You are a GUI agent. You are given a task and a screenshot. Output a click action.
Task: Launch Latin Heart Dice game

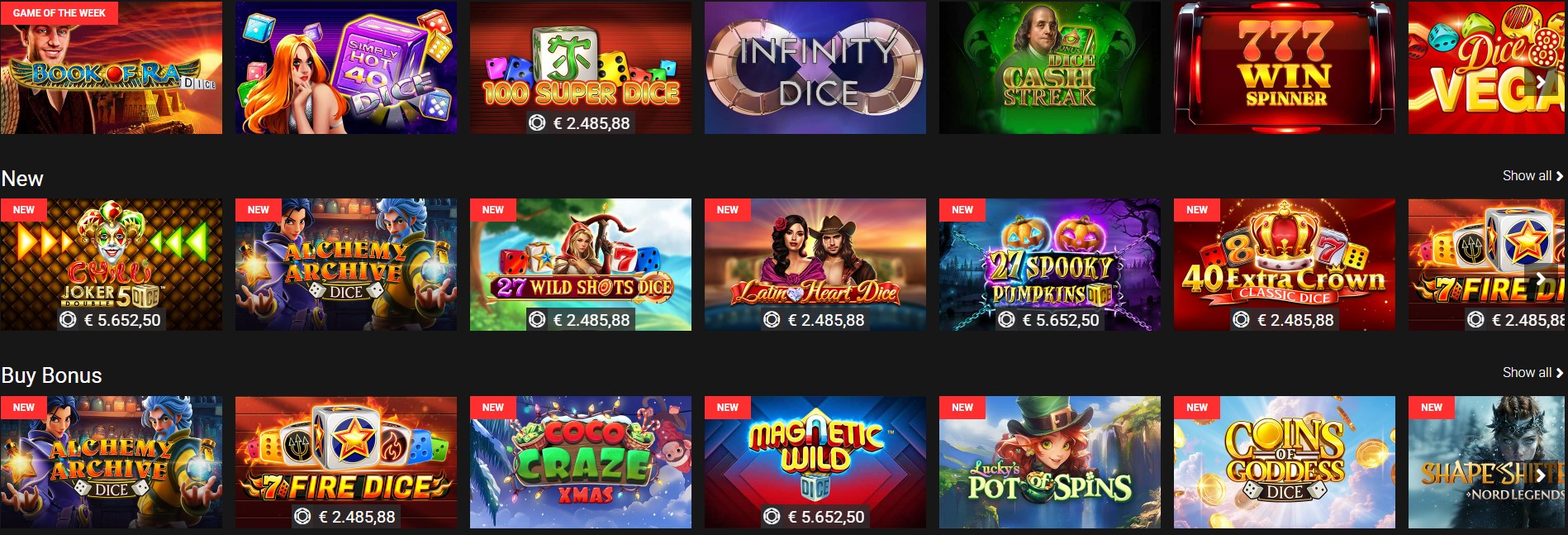coord(815,265)
